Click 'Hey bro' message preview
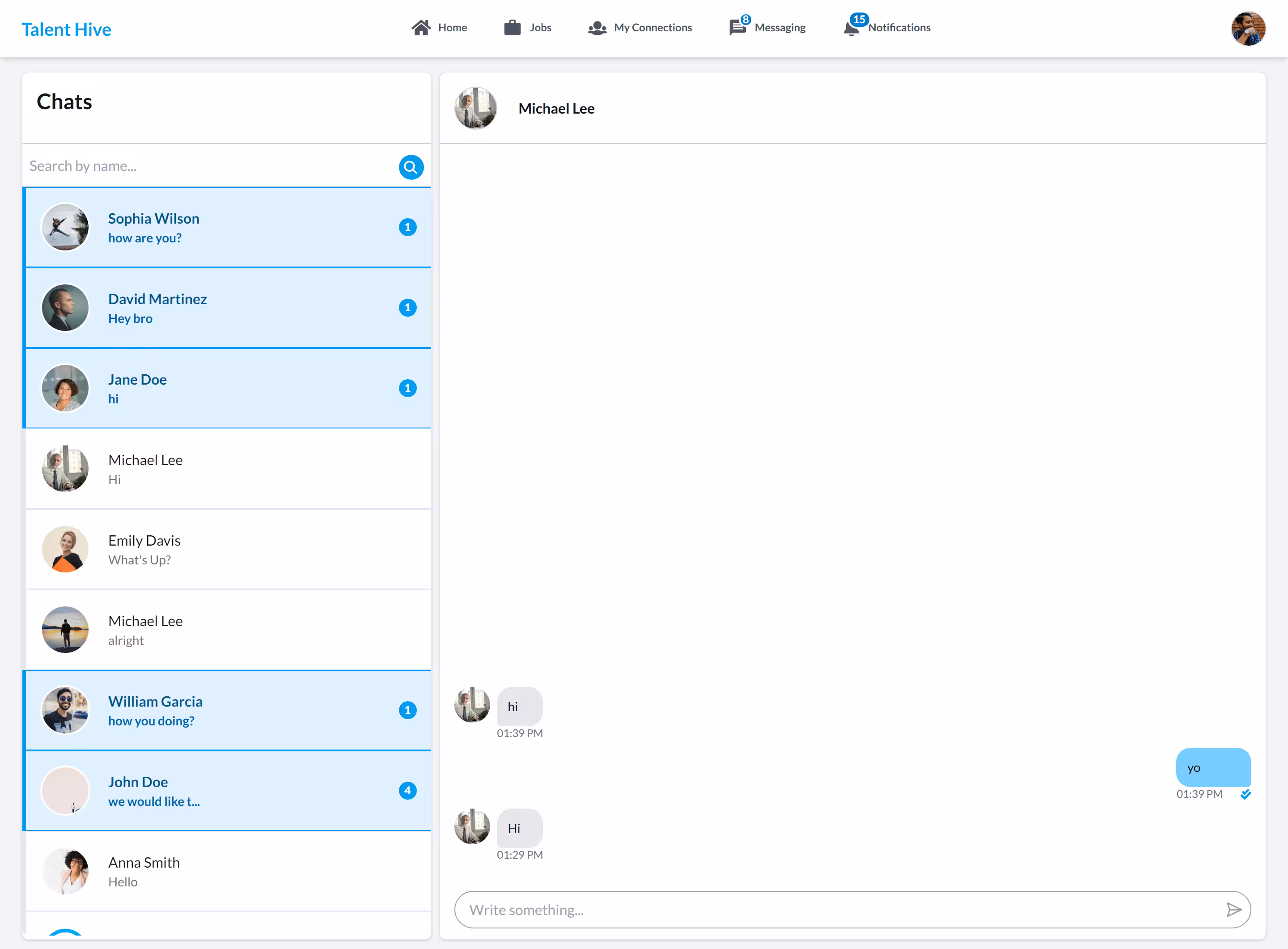This screenshot has height=949, width=1288. [131, 318]
